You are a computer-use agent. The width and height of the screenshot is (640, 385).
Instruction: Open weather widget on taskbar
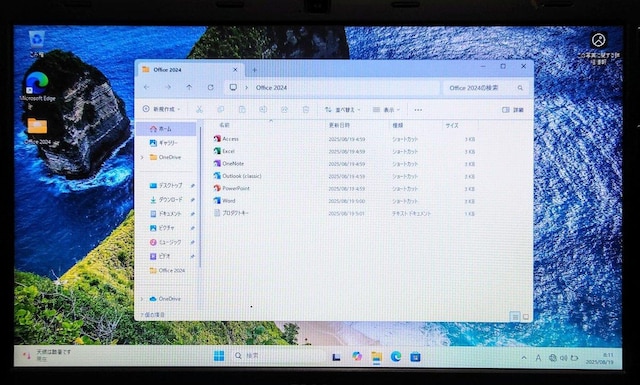click(47, 355)
